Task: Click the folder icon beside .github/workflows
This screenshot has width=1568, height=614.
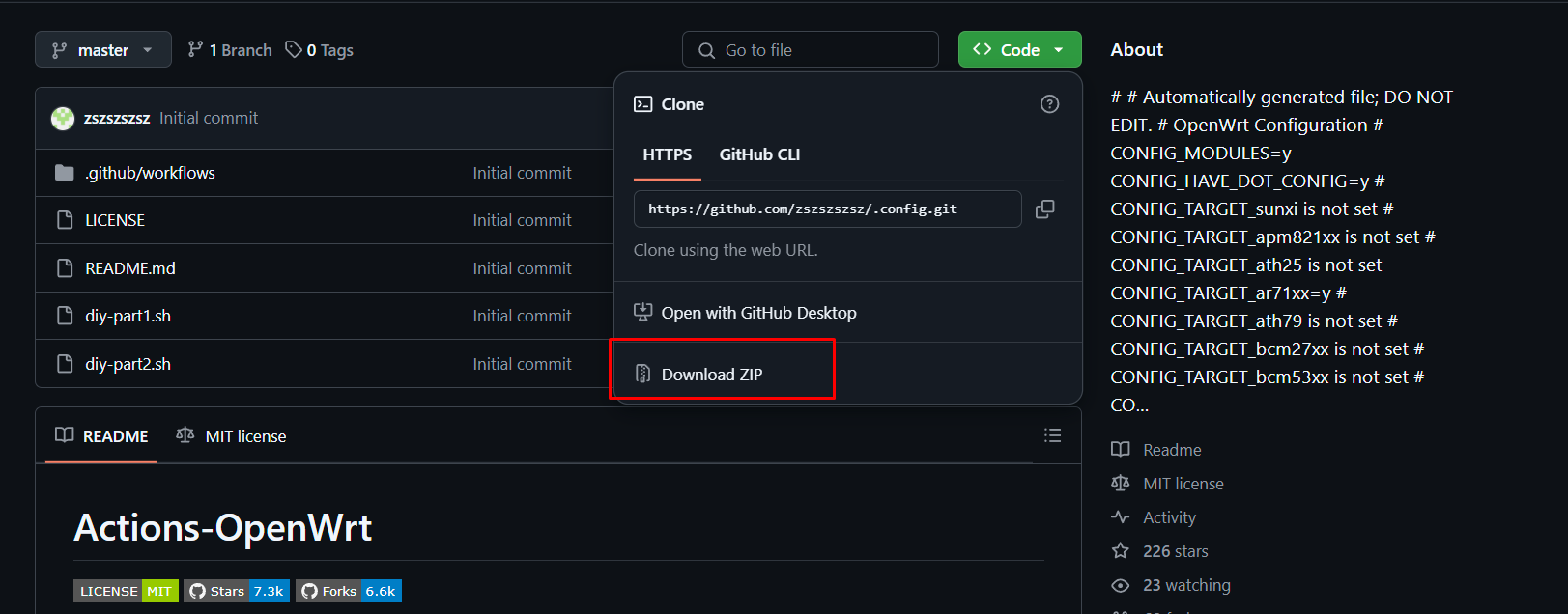Action: 65,173
